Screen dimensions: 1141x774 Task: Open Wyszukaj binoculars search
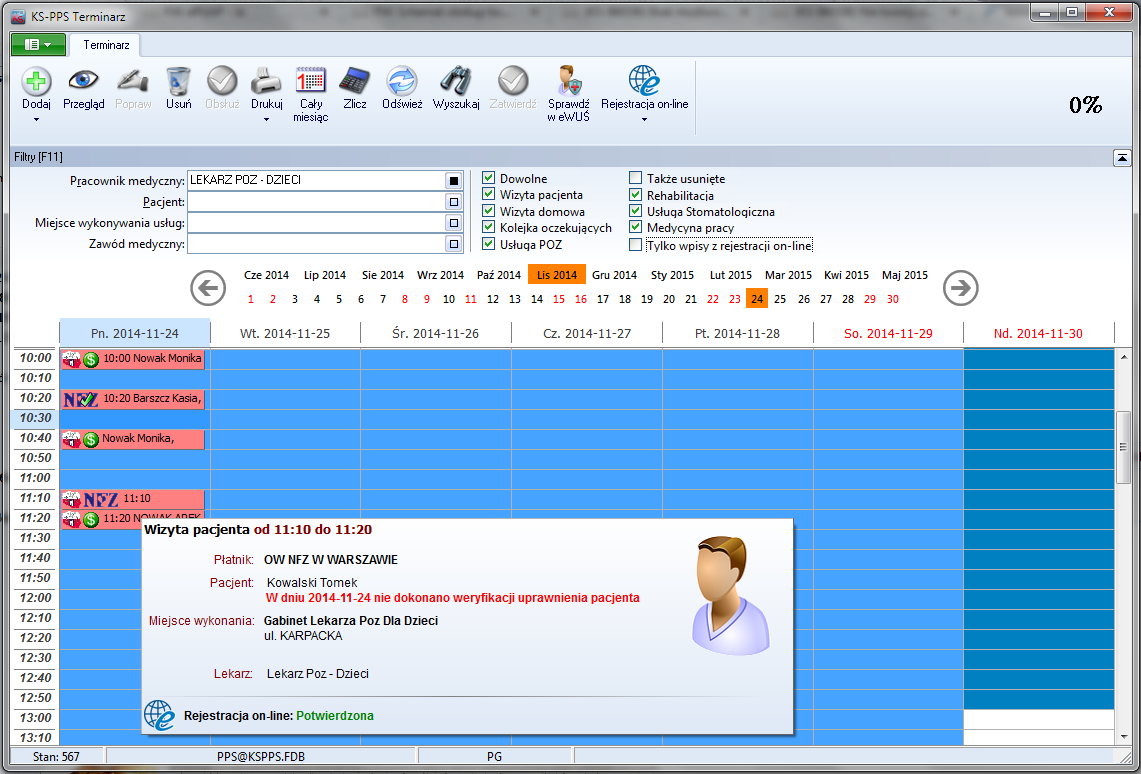click(456, 82)
